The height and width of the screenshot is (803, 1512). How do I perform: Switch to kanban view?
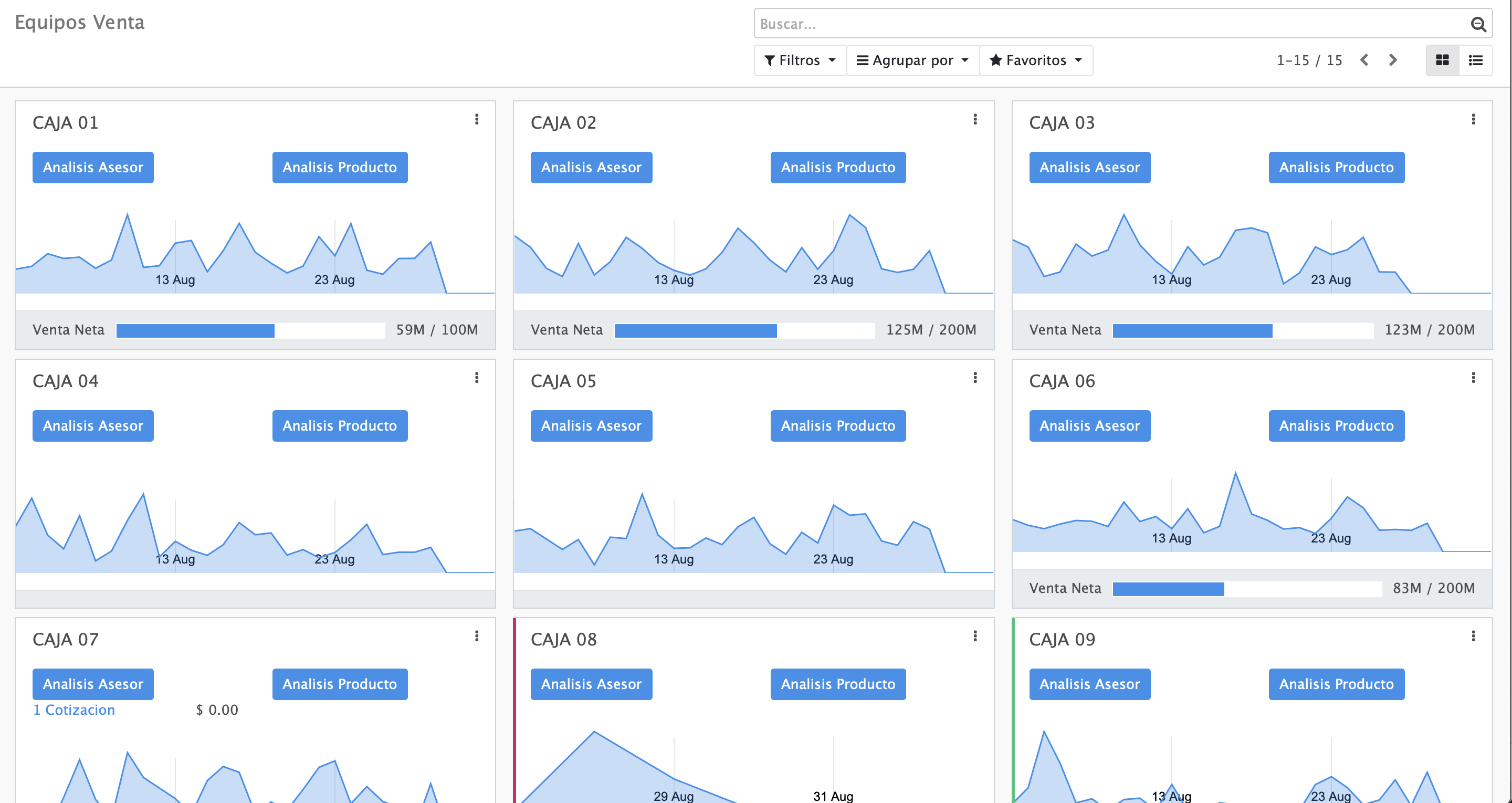pyautogui.click(x=1442, y=60)
